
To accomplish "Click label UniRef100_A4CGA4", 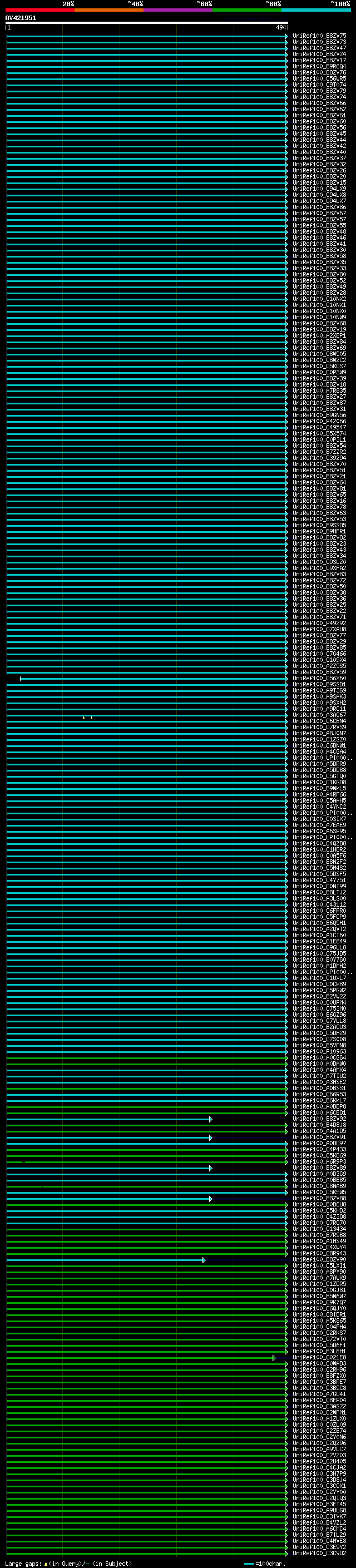I will pos(319,751).
